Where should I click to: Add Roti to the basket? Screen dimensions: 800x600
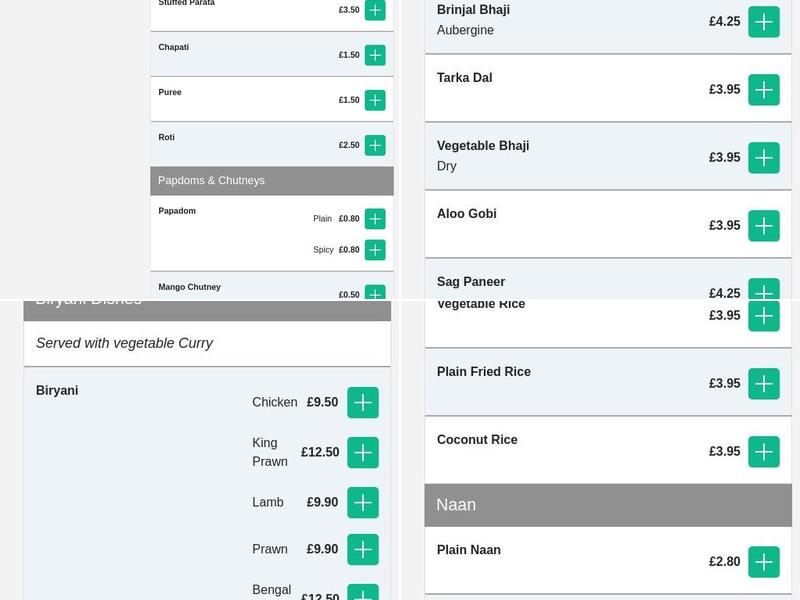tap(375, 145)
